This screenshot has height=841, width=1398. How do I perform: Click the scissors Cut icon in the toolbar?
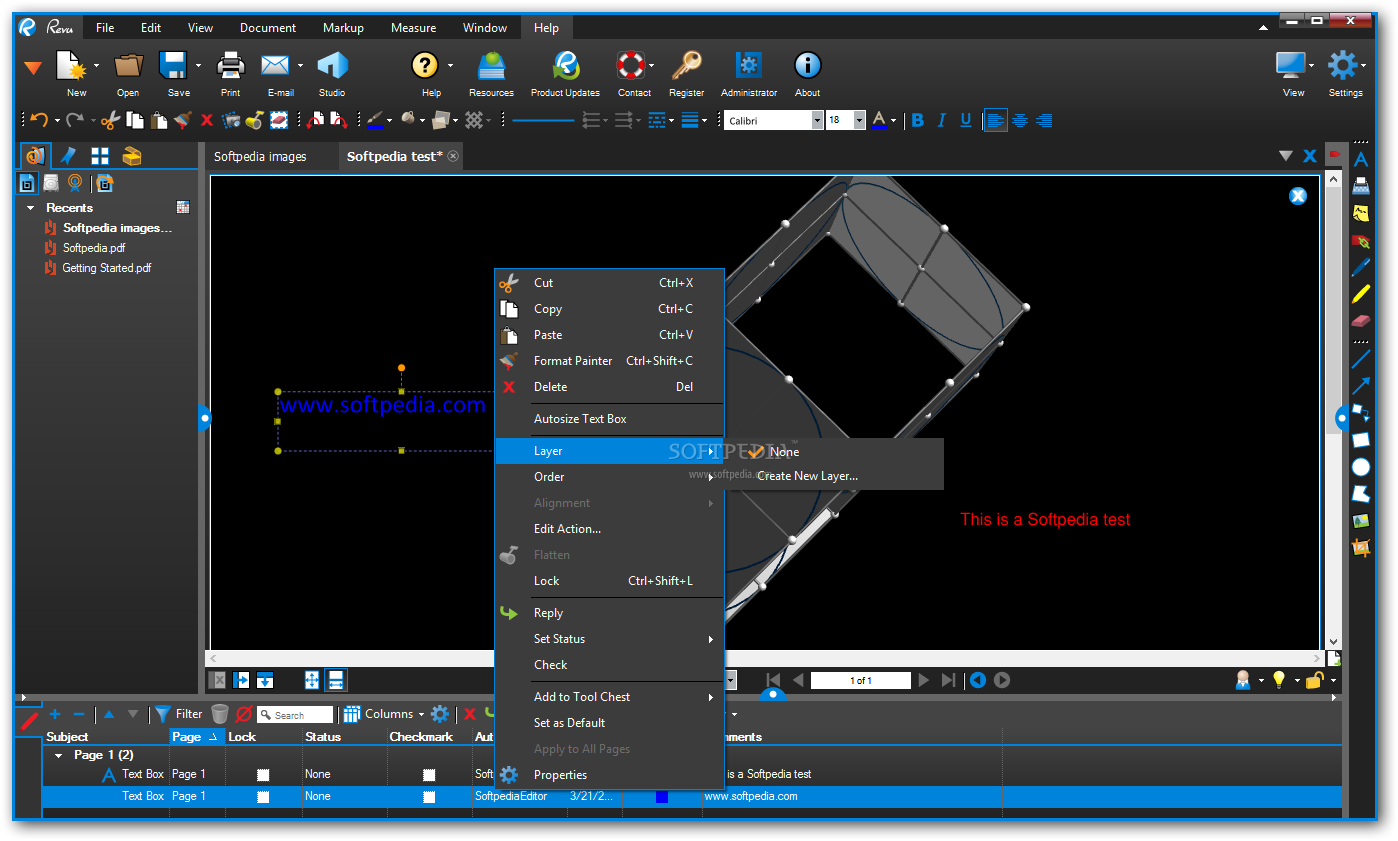[x=110, y=120]
